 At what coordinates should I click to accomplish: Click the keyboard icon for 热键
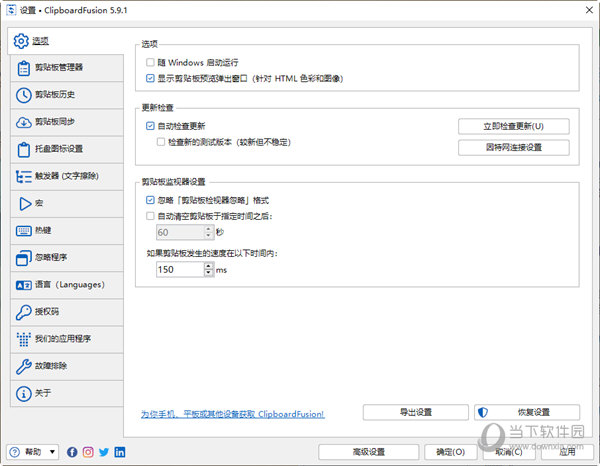[23, 231]
